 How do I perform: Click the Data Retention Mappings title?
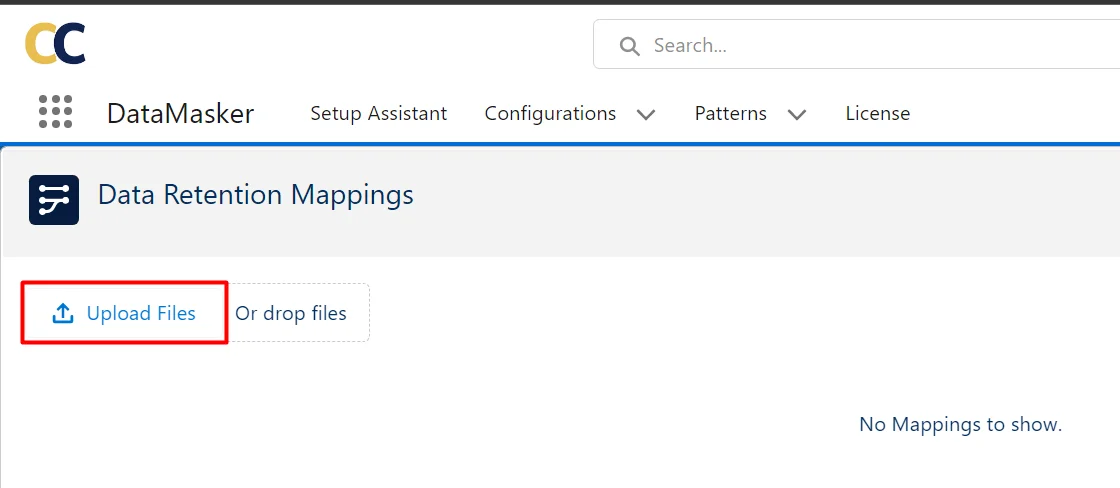pyautogui.click(x=255, y=194)
